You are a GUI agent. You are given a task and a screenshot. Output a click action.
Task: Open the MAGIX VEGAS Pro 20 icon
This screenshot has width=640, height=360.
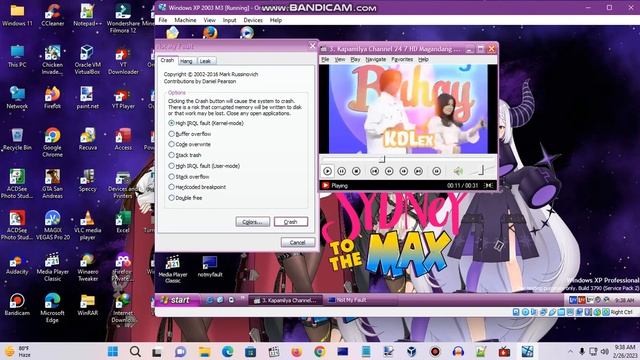click(52, 225)
